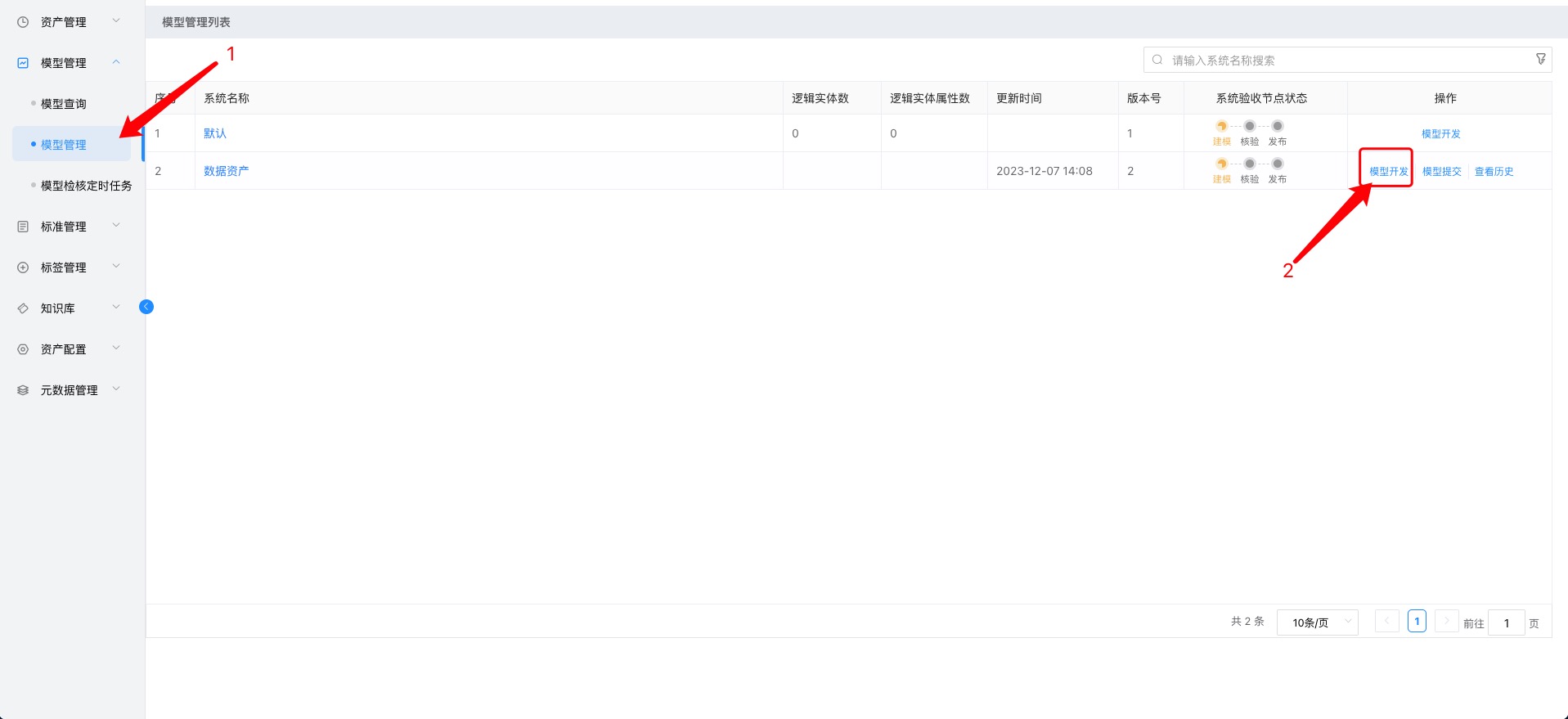Open the 10条/页 page size dropdown
The height and width of the screenshot is (719, 1568).
[x=1318, y=622]
